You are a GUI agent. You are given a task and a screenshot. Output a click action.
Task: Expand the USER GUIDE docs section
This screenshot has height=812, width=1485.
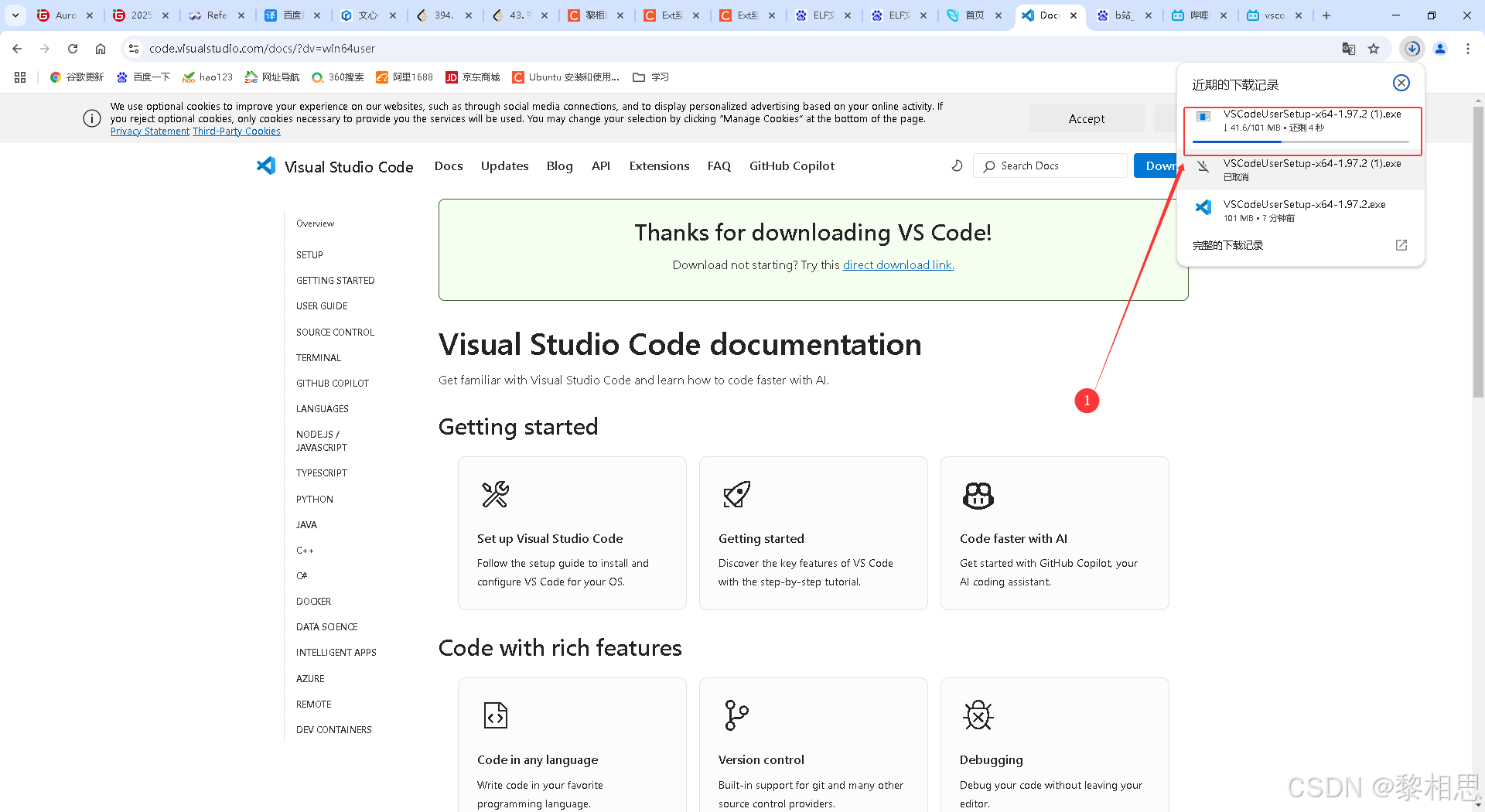[x=322, y=305]
